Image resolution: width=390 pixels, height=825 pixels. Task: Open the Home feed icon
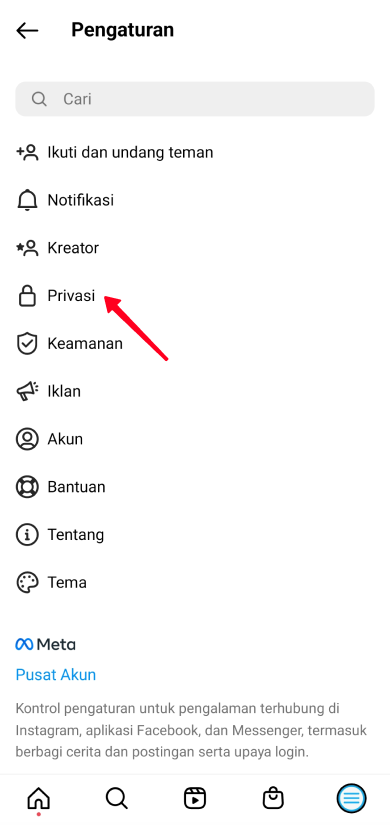point(38,799)
